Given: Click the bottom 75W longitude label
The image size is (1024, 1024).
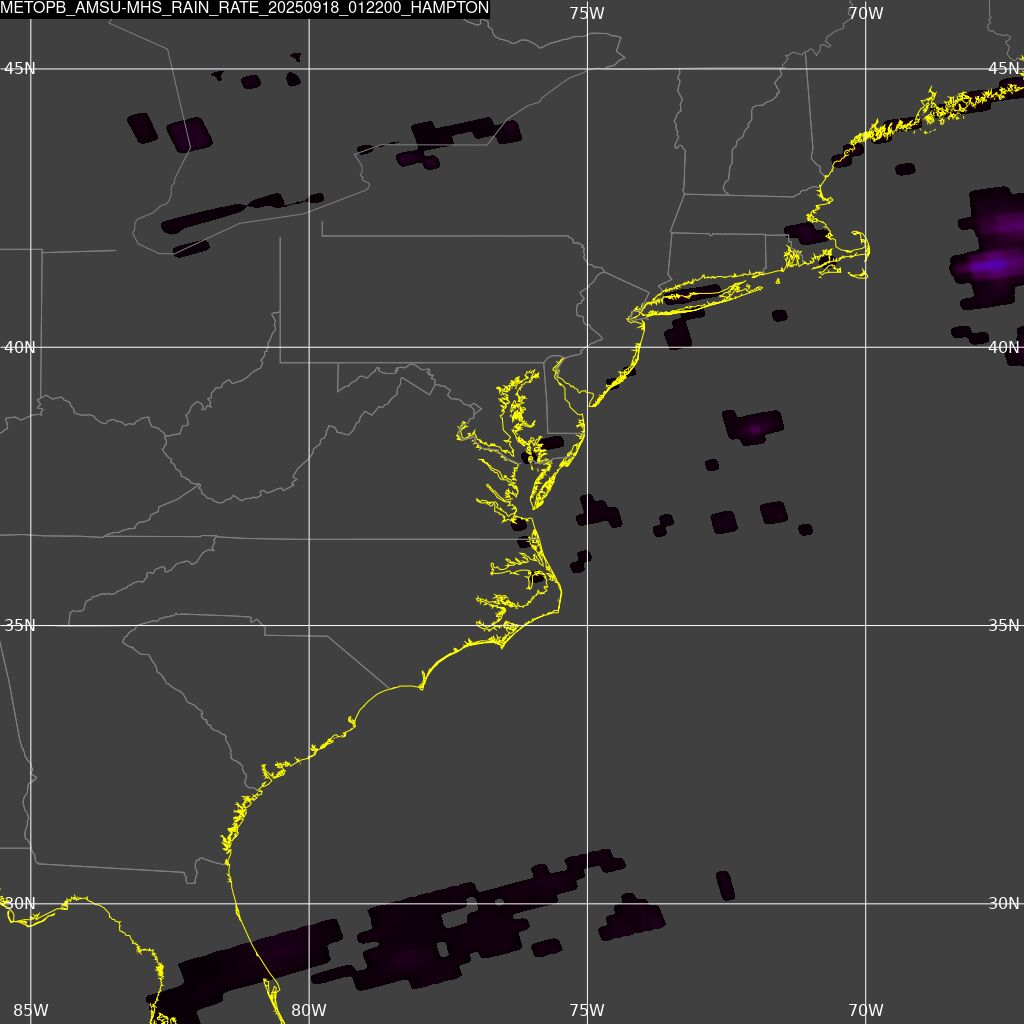Looking at the screenshot, I should coord(586,1010).
